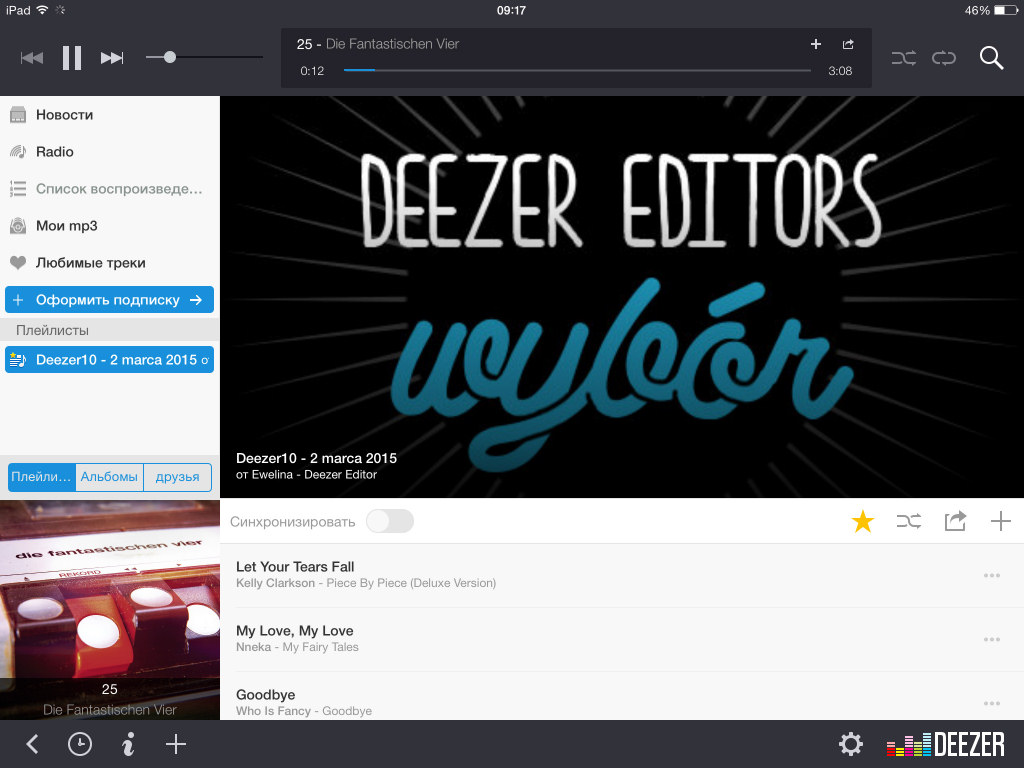This screenshot has height=768, width=1024.
Task: Toggle shuffle in the top player bar
Action: (903, 58)
